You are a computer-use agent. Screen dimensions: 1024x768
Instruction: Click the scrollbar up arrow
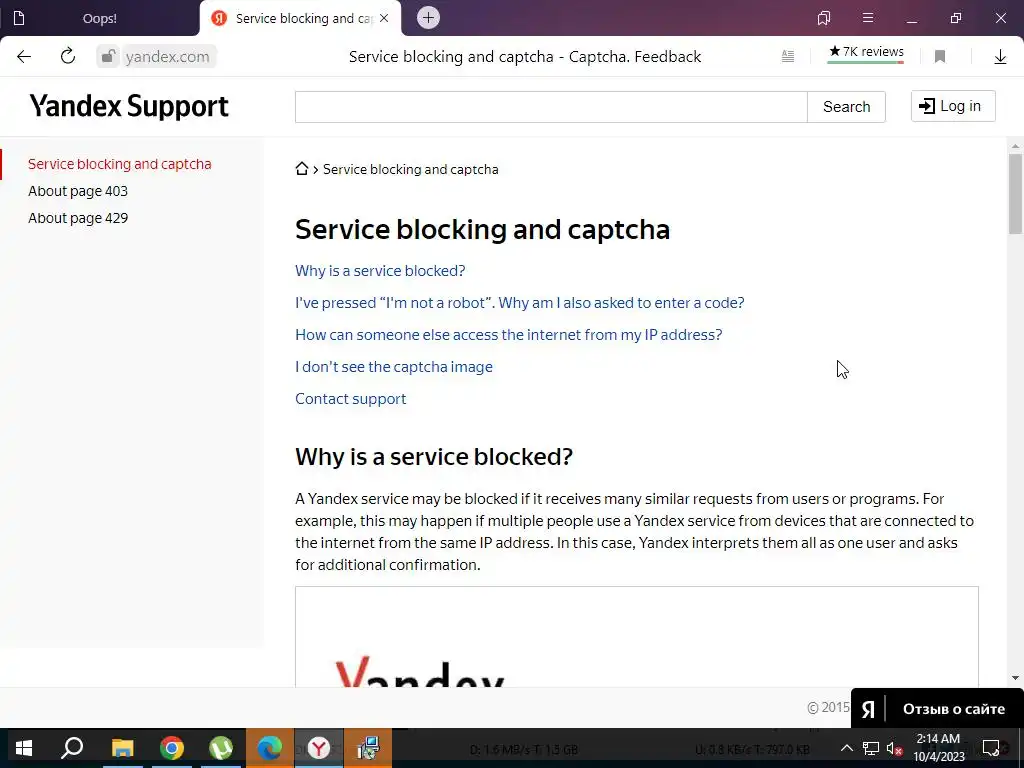[x=1015, y=146]
